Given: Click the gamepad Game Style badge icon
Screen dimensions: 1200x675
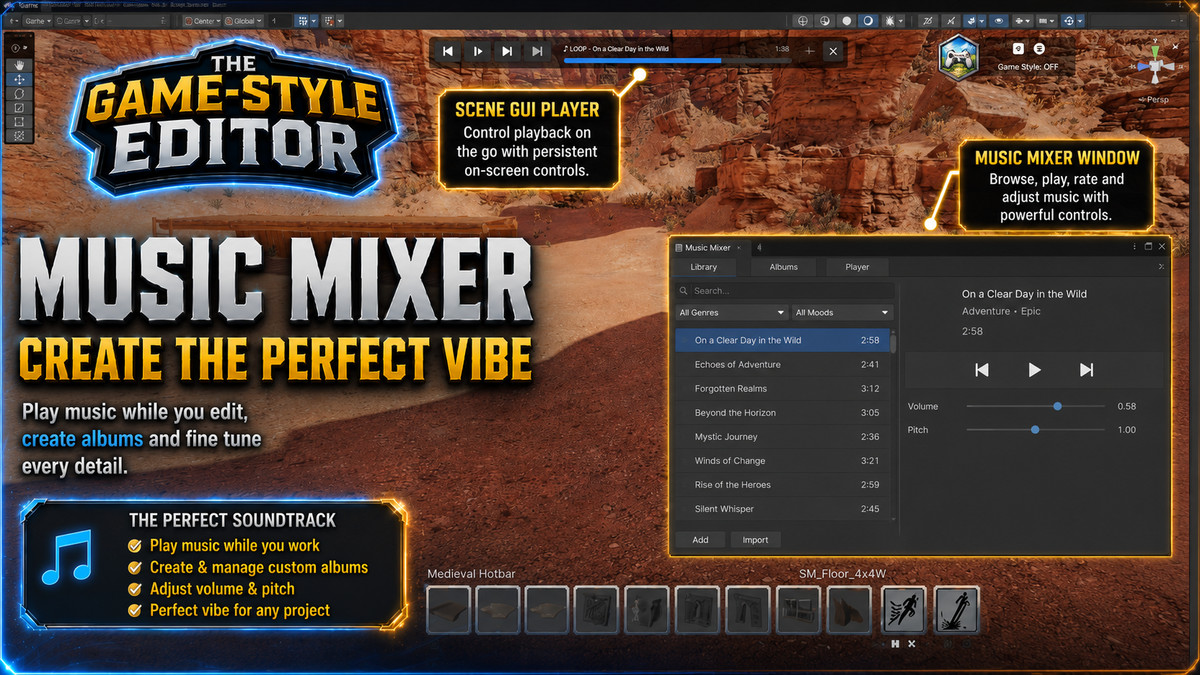Looking at the screenshot, I should (958, 58).
